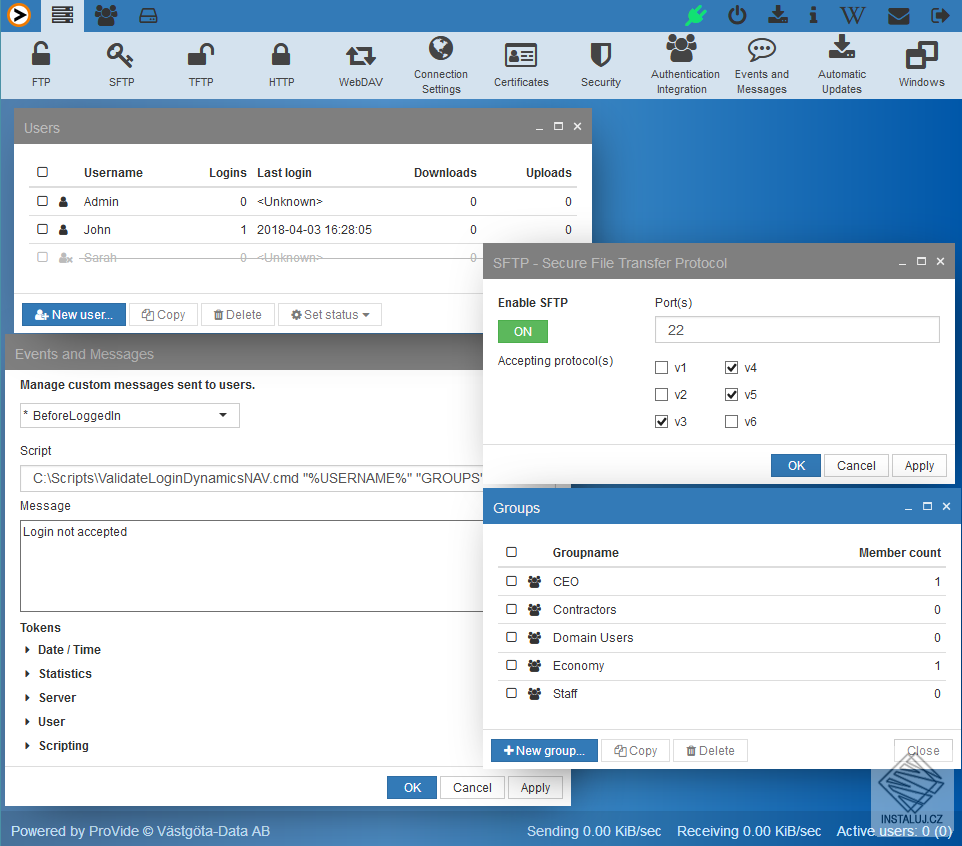The width and height of the screenshot is (962, 846).
Task: Click the Message text area
Action: (252, 566)
